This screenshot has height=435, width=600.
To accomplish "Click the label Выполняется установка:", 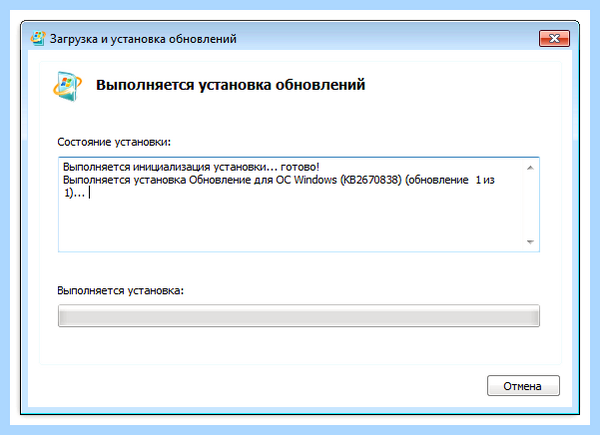I will pos(121,290).
